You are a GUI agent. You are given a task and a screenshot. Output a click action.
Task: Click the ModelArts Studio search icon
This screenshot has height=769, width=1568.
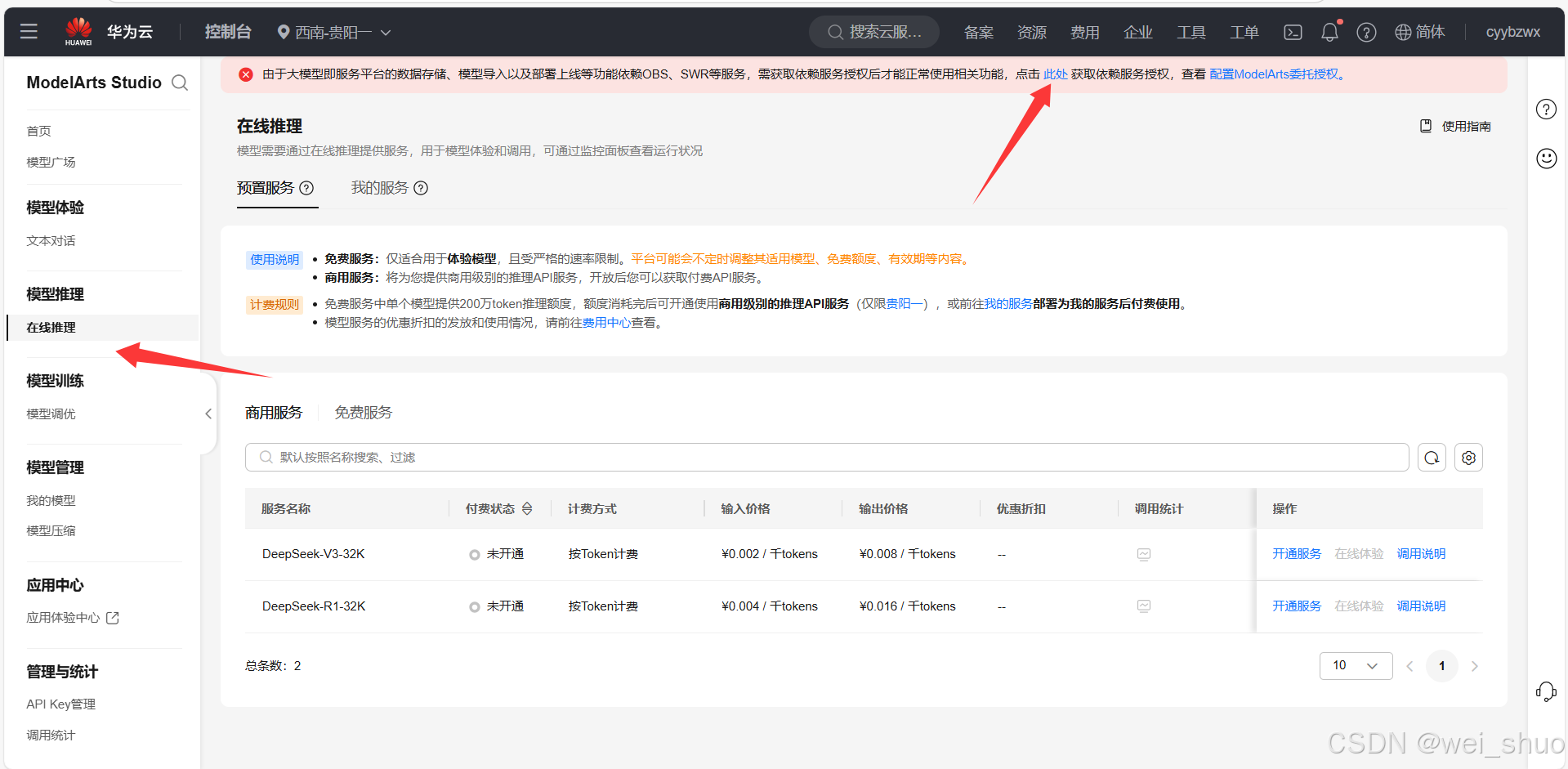180,83
